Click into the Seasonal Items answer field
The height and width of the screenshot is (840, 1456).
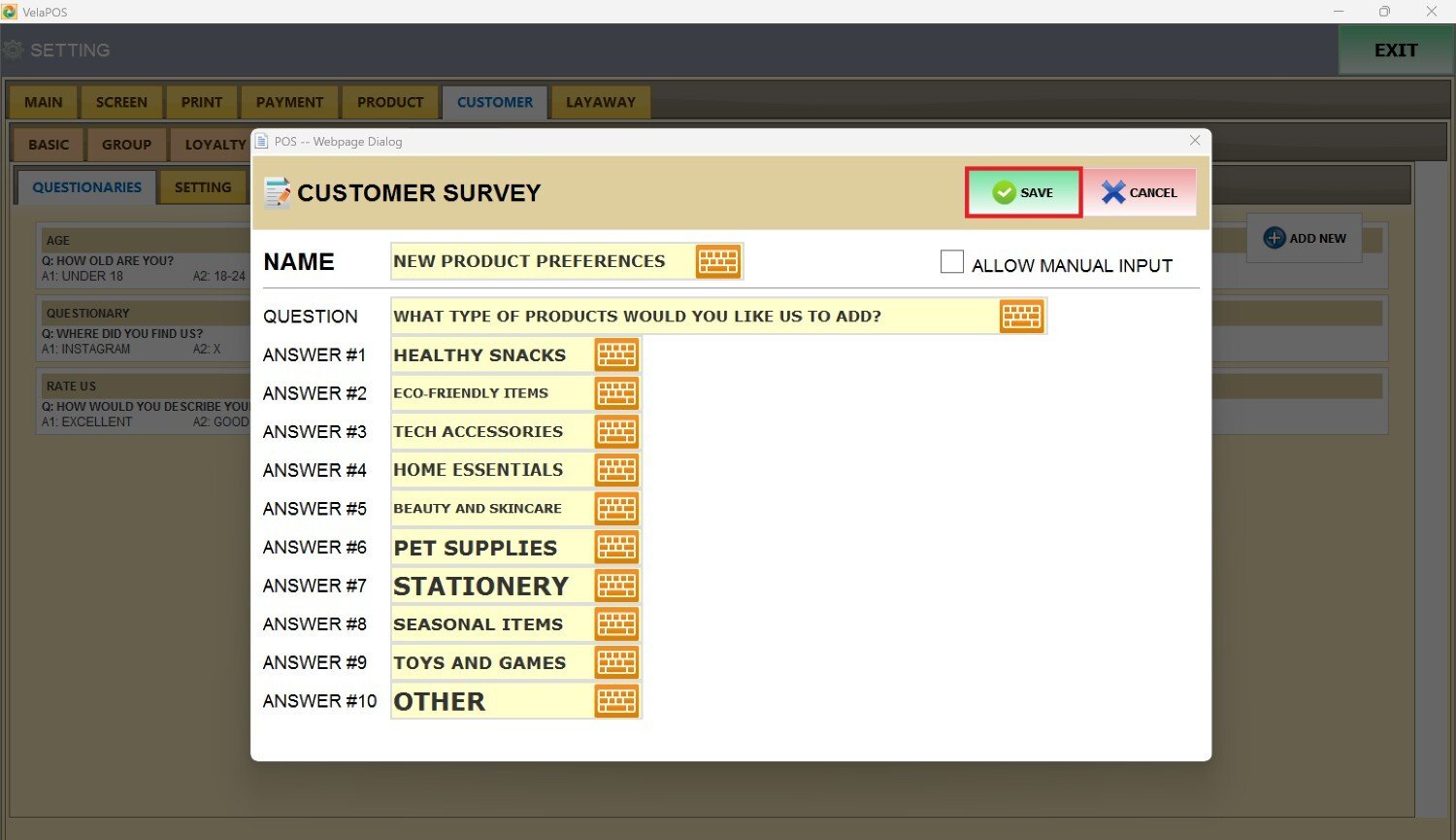click(490, 624)
